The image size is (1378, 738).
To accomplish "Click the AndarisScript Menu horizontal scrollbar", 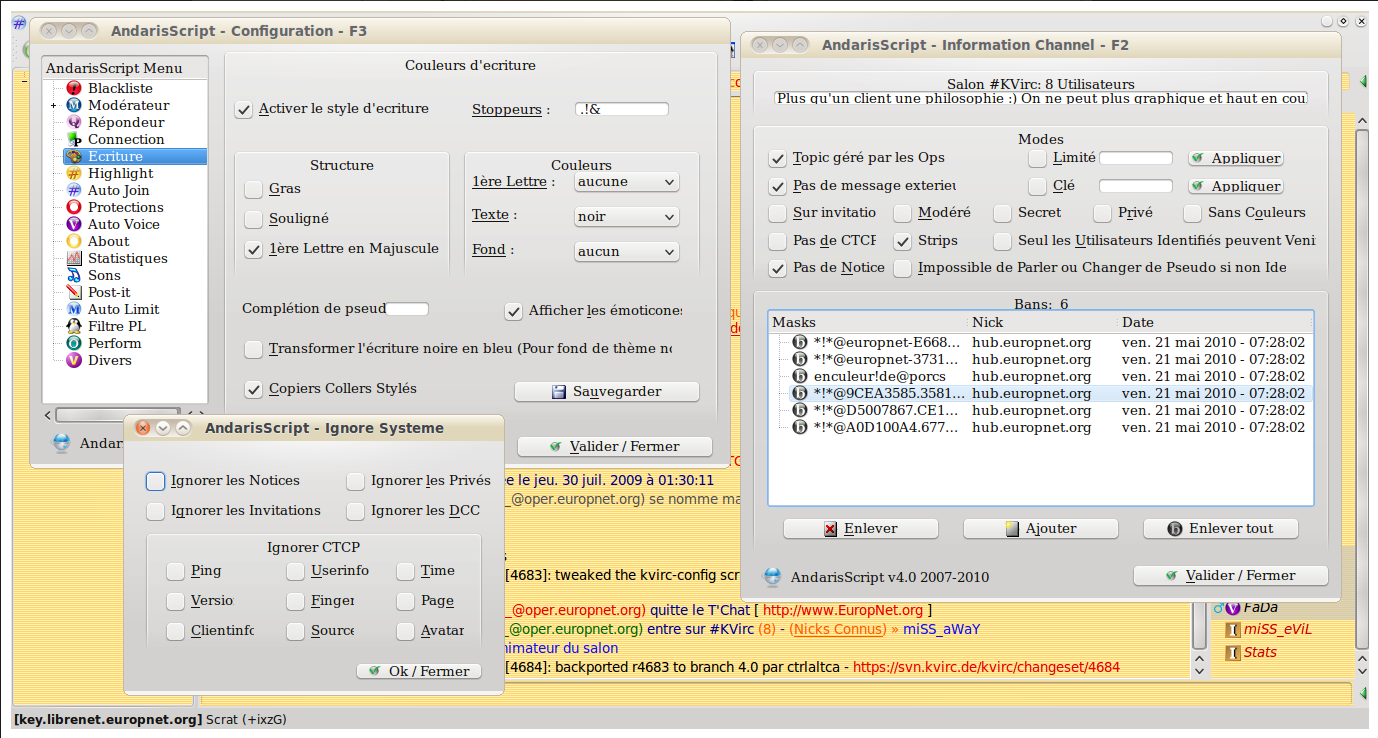I will point(118,415).
